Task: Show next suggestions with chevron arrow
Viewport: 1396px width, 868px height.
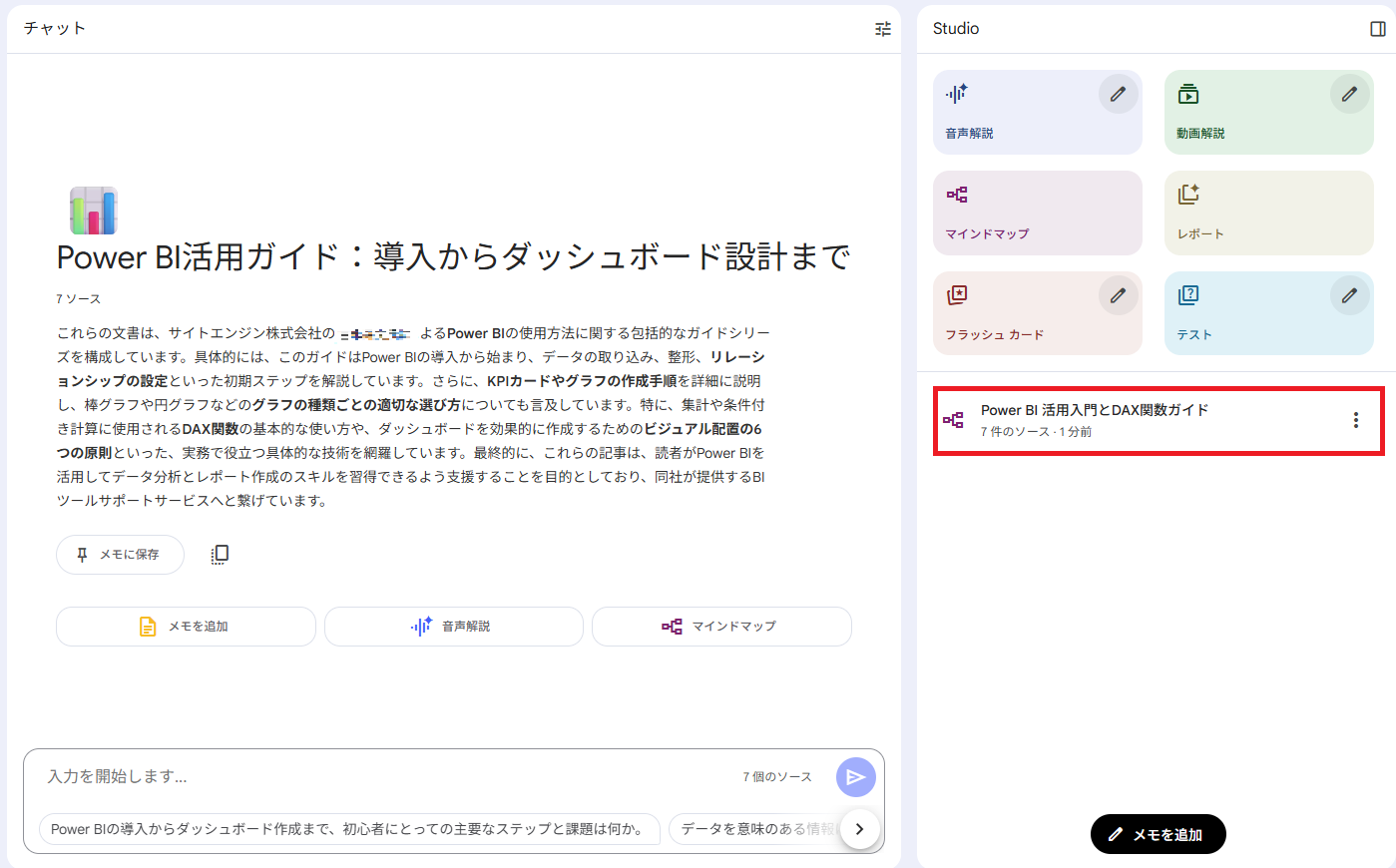Action: [x=859, y=829]
